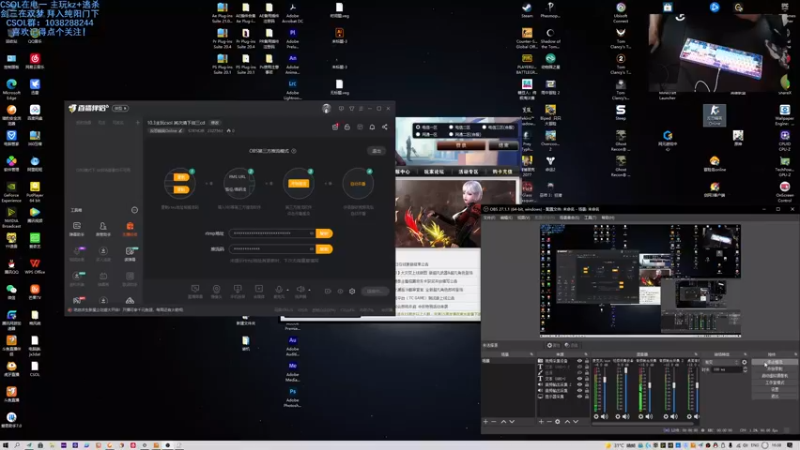The image size is (800, 450).
Task: Open scene transition type dropdown in OBS
Action: pos(721,362)
